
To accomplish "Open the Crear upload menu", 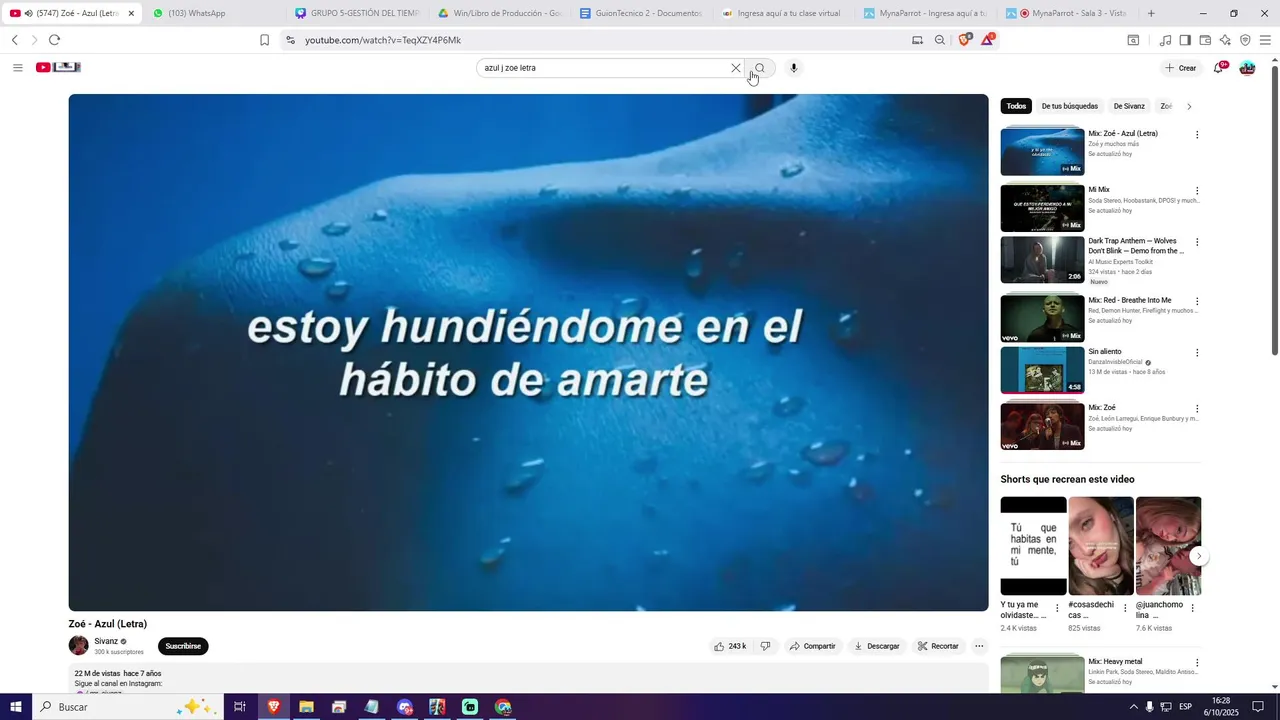I will 1181,68.
